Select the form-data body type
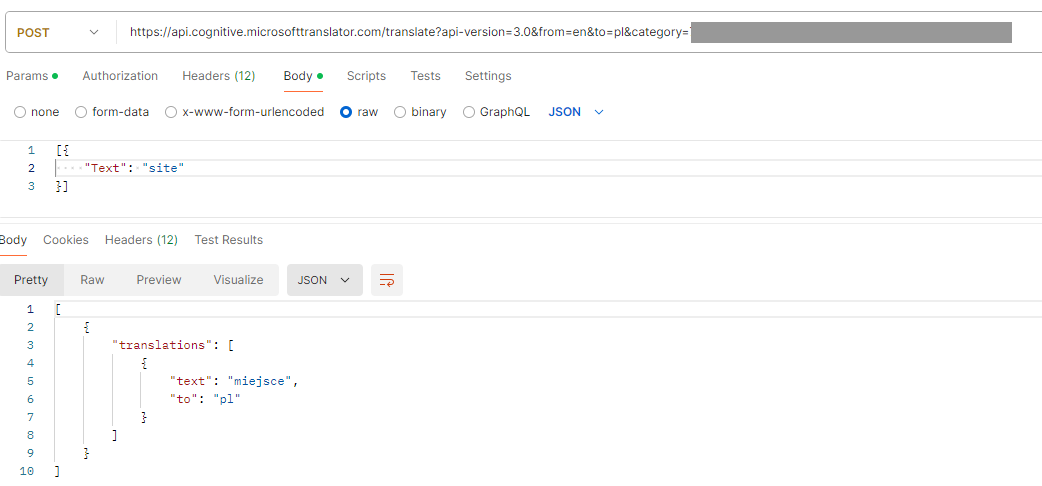The image size is (1042, 486). 112,112
